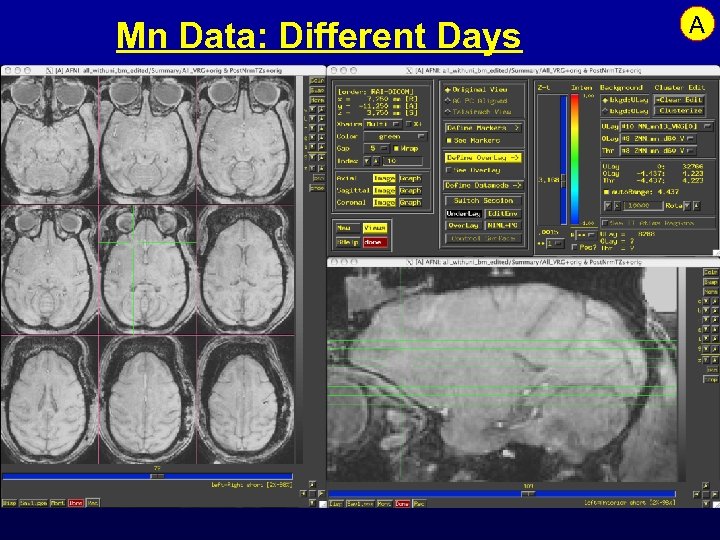Adjust the Z-t threshold slider handle
720x540 pixels.
click(x=563, y=180)
